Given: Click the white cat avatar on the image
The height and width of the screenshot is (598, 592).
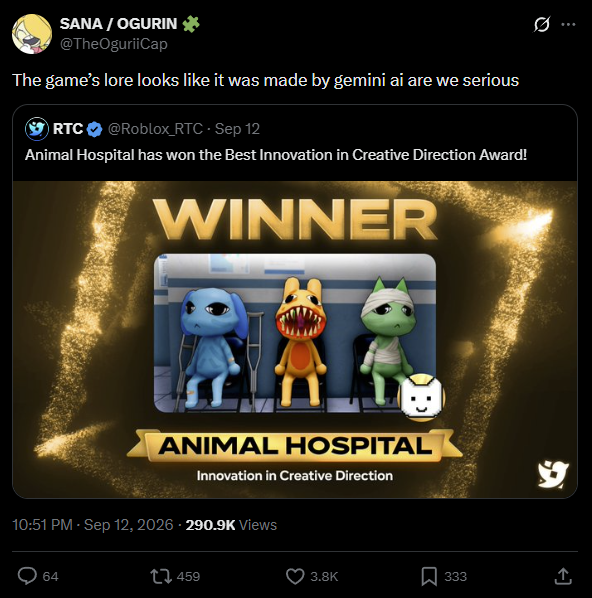Looking at the screenshot, I should pos(421,398).
